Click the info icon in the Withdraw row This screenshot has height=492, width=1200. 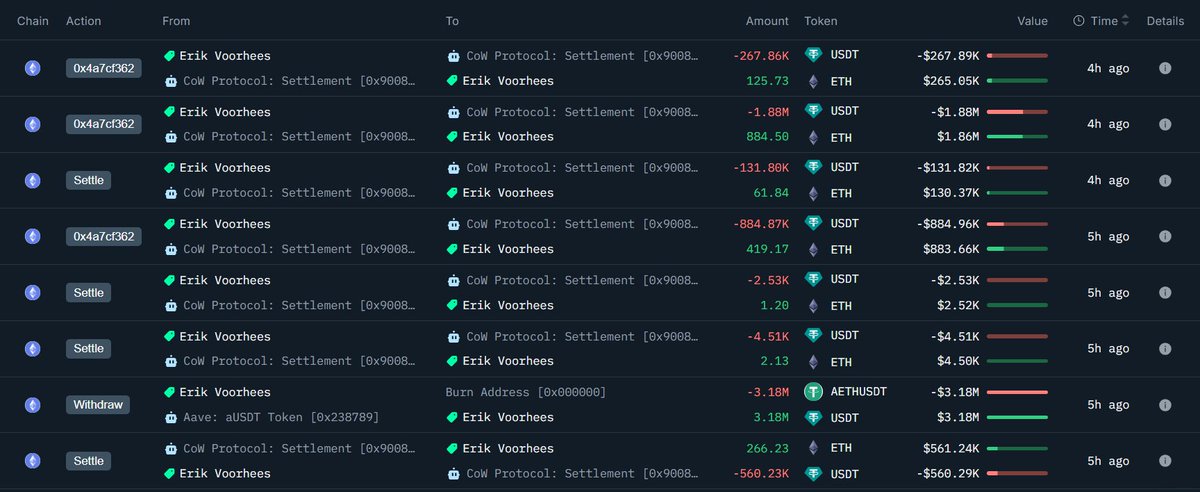pyautogui.click(x=1165, y=405)
